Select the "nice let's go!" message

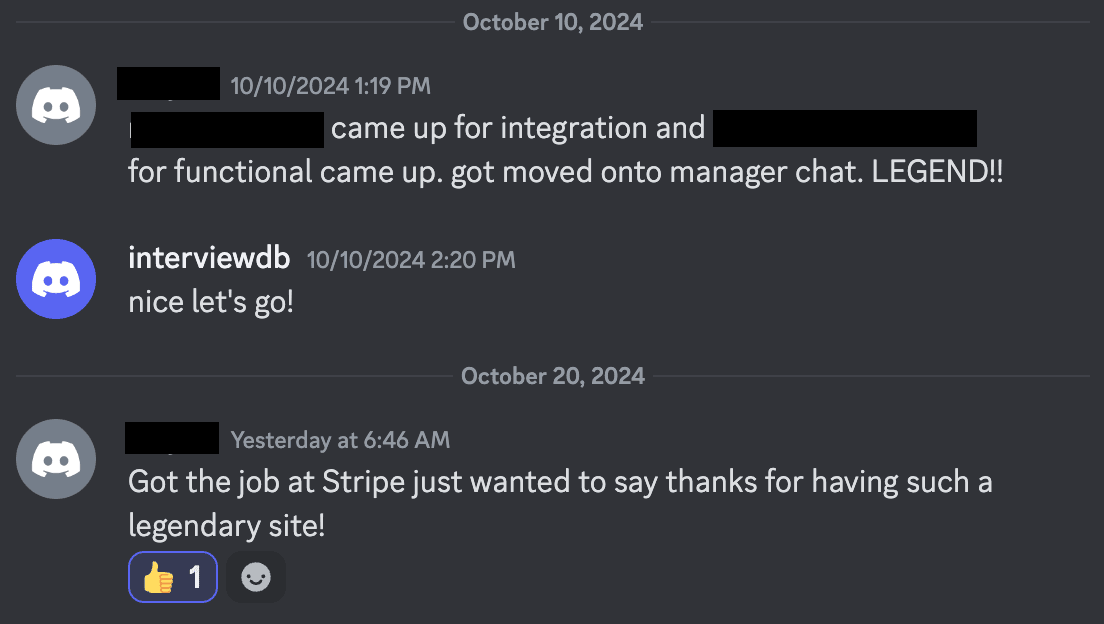(211, 301)
